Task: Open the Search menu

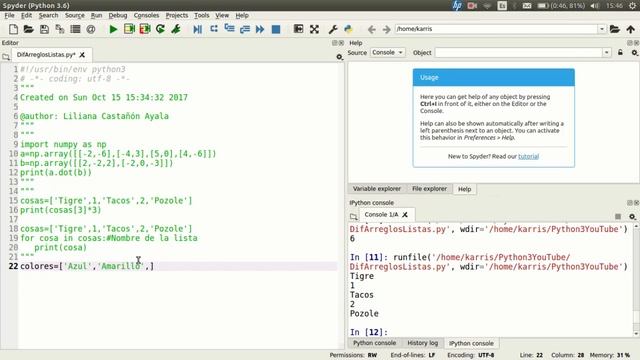Action: (48, 15)
